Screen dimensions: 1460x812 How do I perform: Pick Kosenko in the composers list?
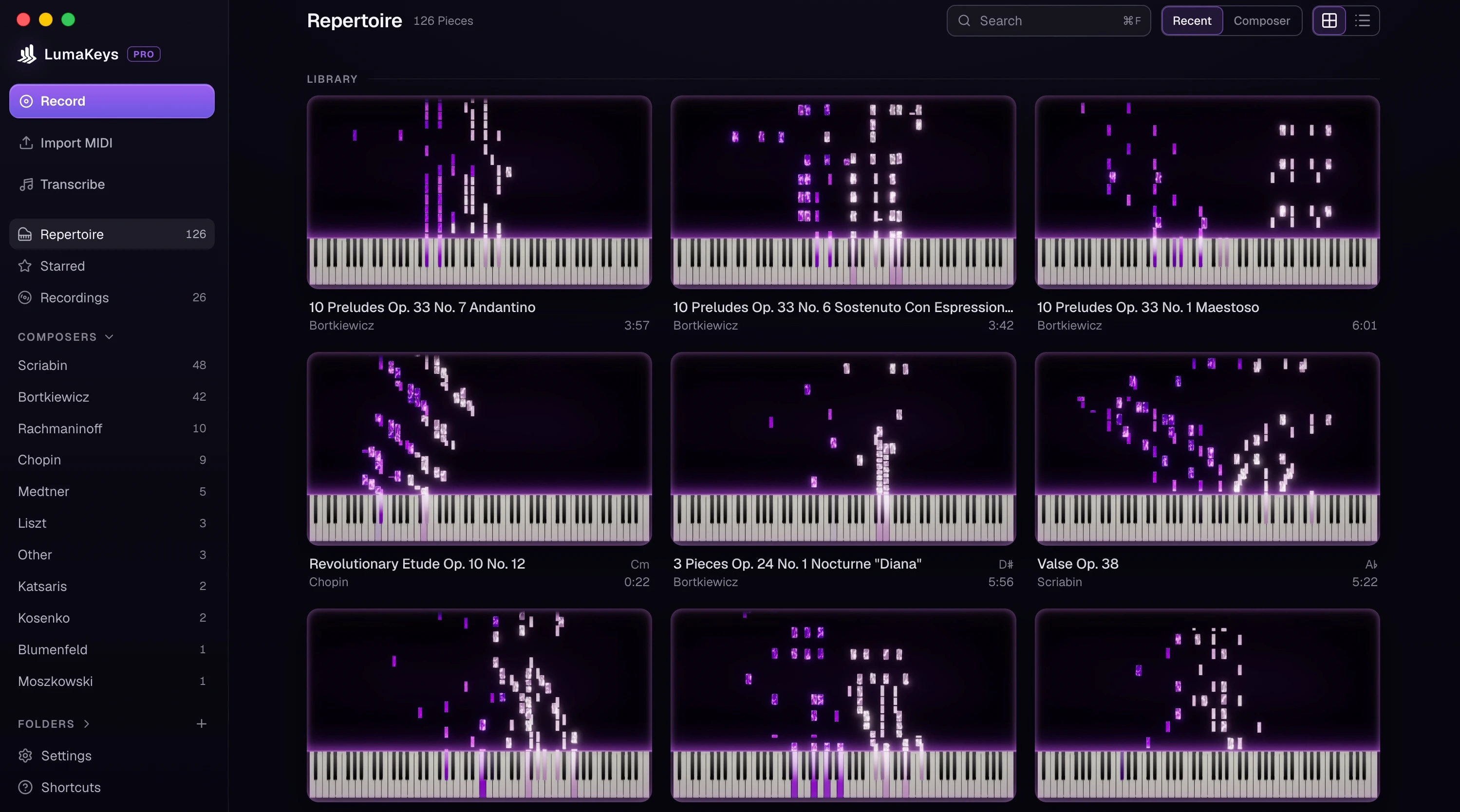[x=112, y=618]
